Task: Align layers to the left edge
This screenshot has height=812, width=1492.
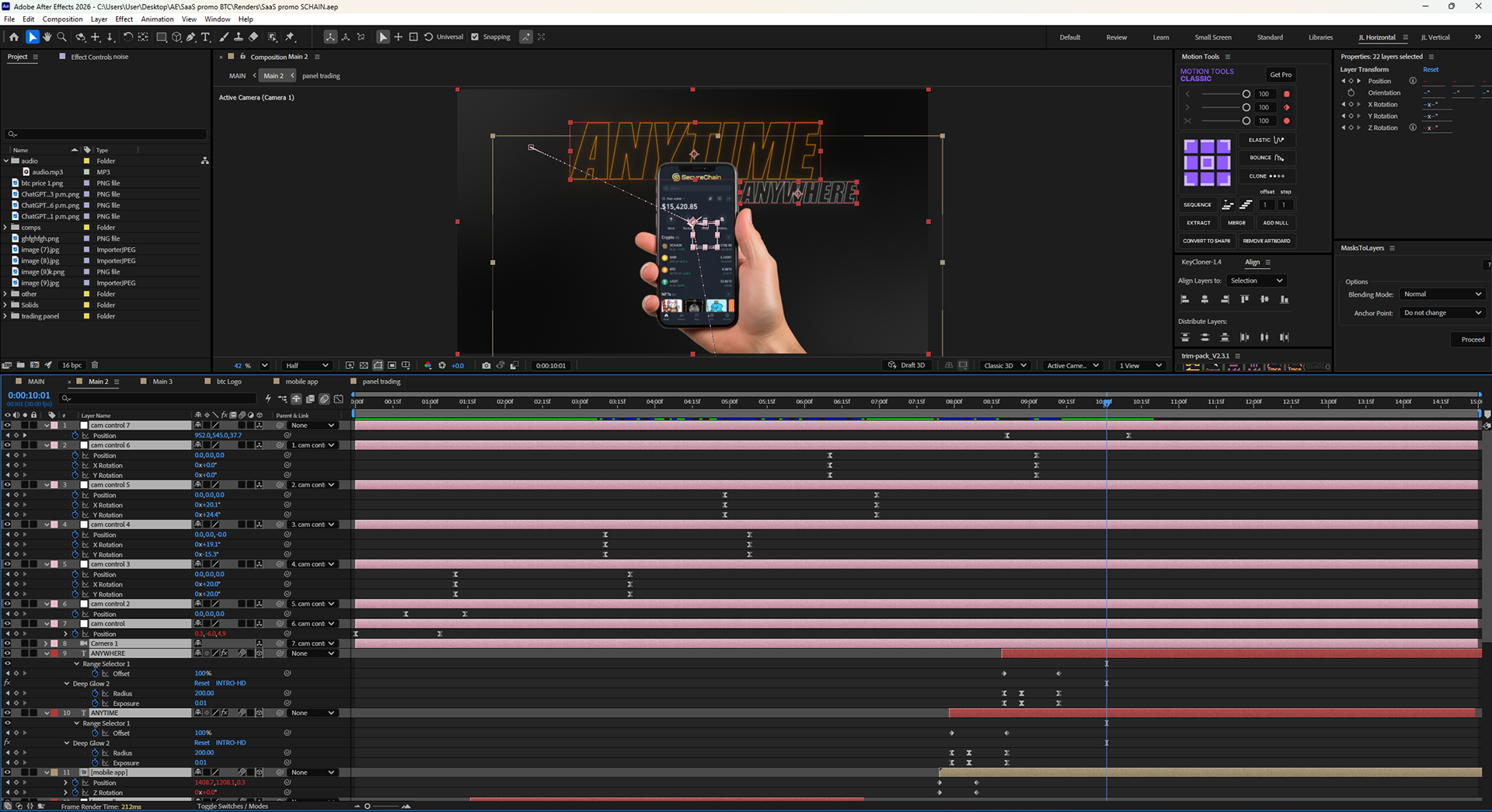Action: pos(1185,299)
